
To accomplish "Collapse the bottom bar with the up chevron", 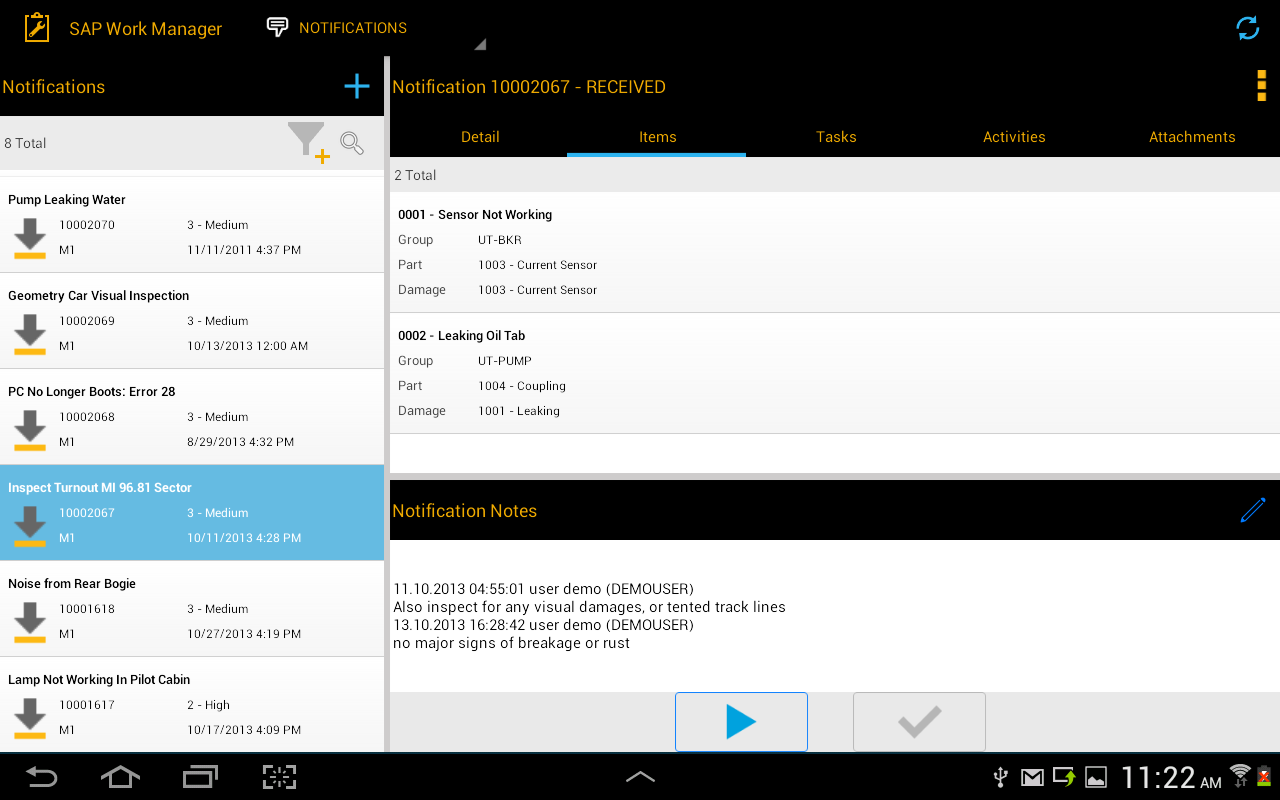I will coord(640,777).
